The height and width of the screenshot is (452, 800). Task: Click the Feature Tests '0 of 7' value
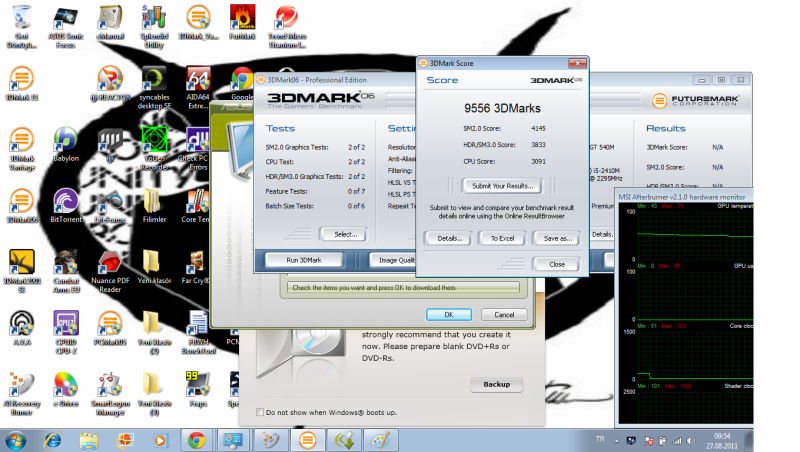(x=356, y=191)
